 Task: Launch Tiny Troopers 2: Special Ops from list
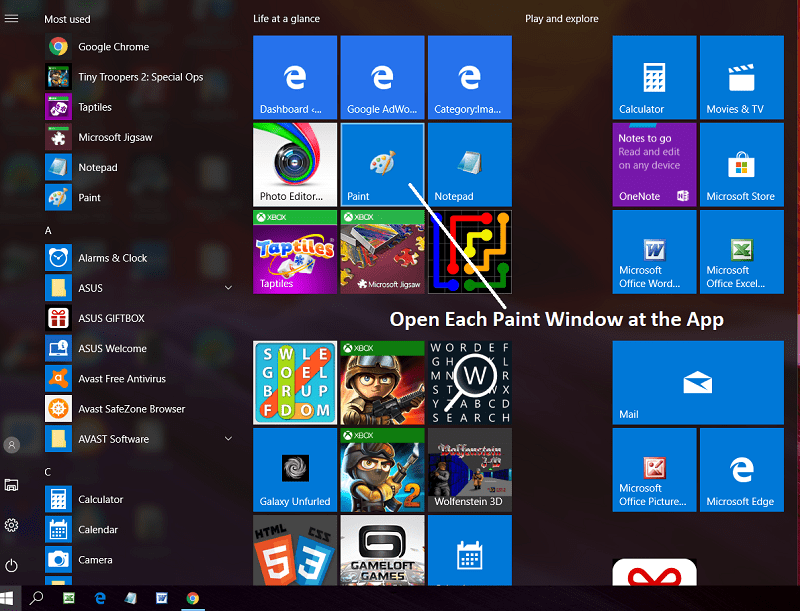(x=138, y=77)
